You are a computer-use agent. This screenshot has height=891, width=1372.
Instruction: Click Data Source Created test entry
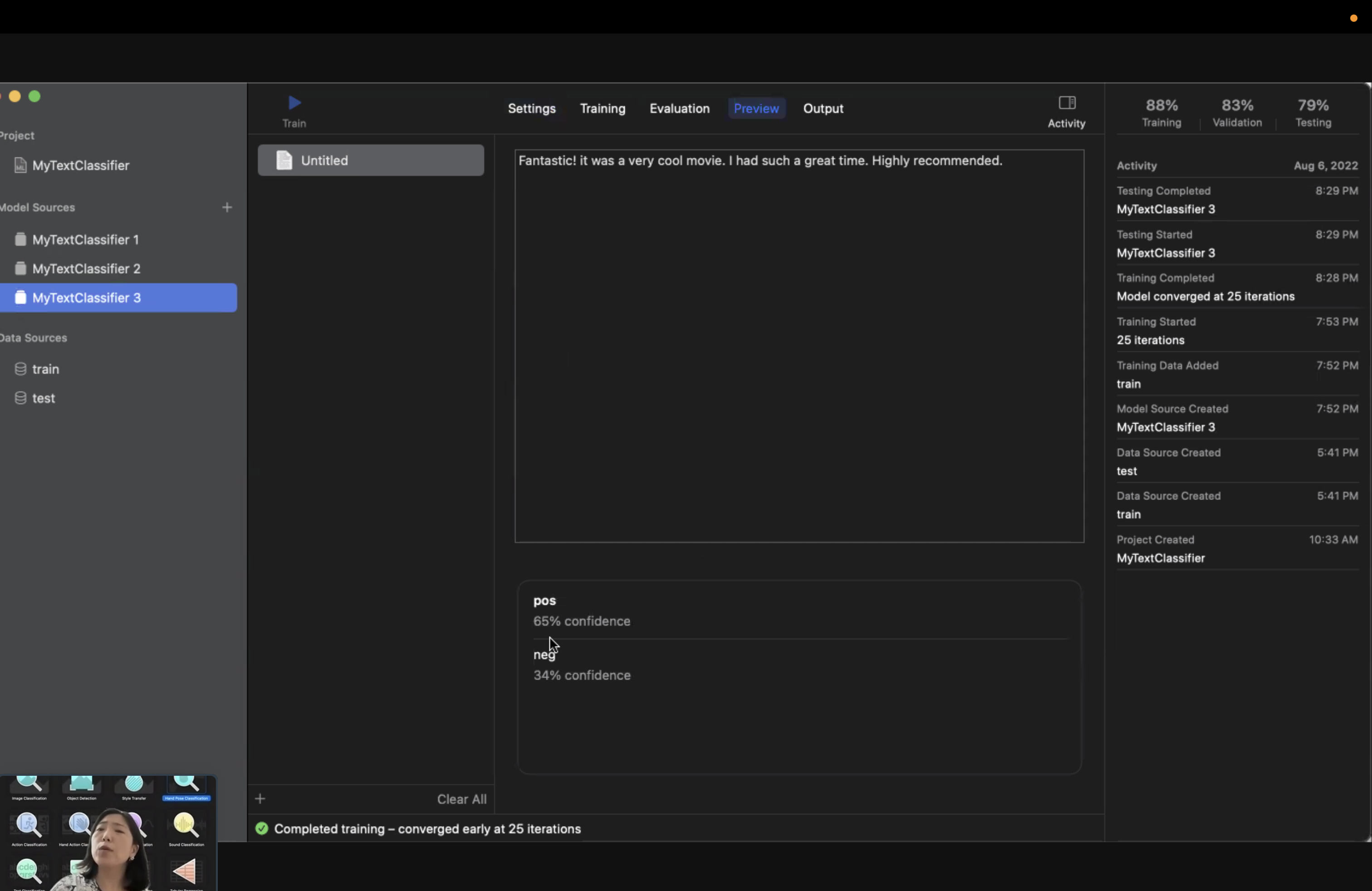point(1237,462)
